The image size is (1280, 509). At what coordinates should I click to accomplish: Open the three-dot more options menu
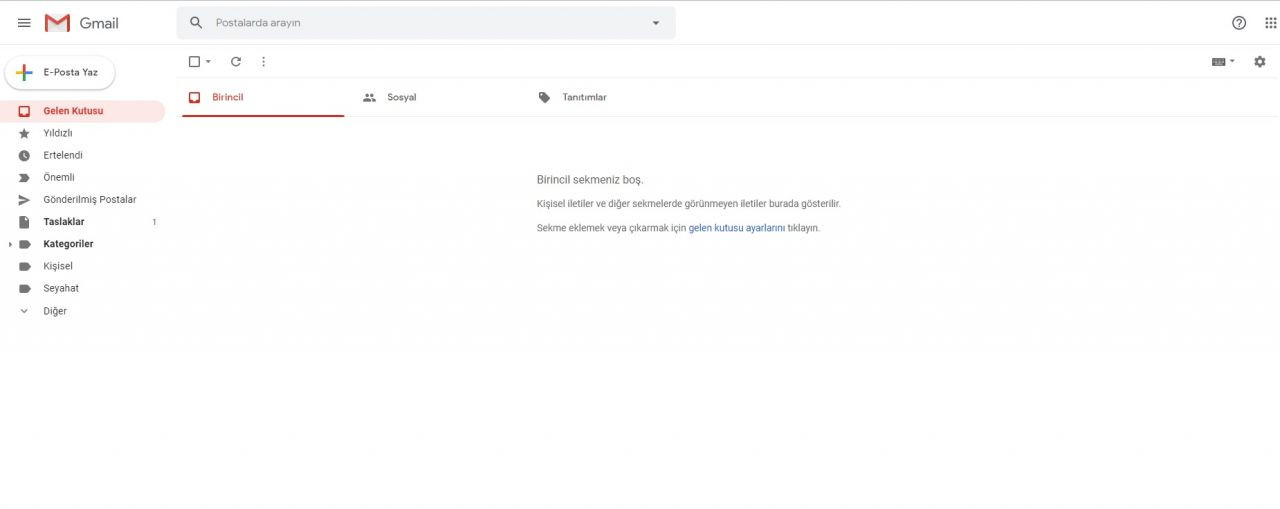264,62
